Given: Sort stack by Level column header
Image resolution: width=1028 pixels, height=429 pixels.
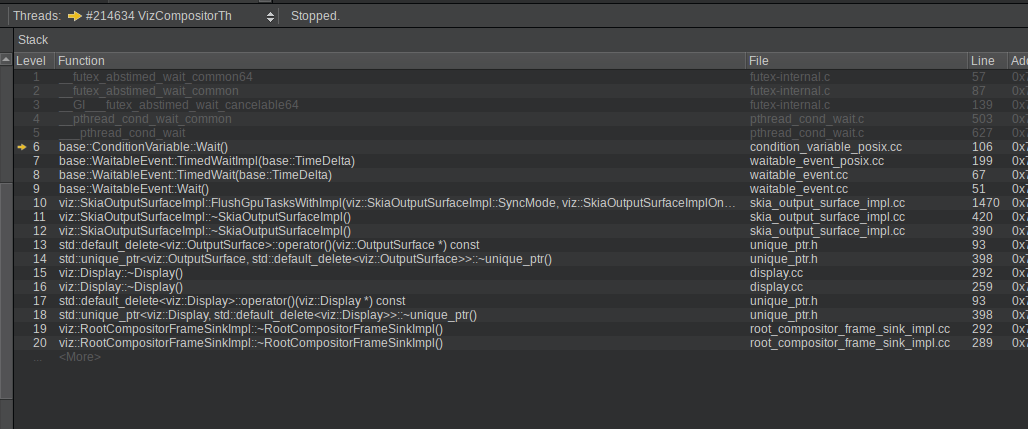Looking at the screenshot, I should [32, 61].
